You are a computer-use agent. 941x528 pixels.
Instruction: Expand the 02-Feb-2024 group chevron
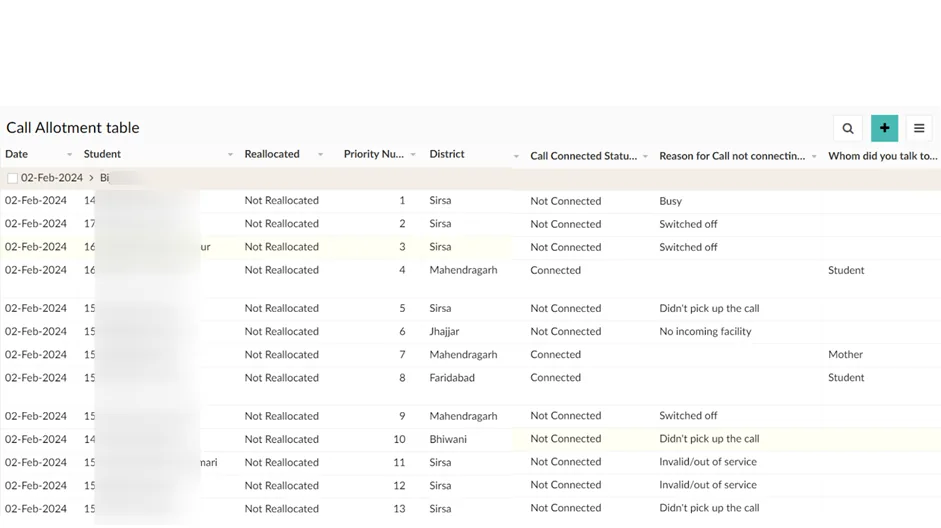(x=91, y=178)
